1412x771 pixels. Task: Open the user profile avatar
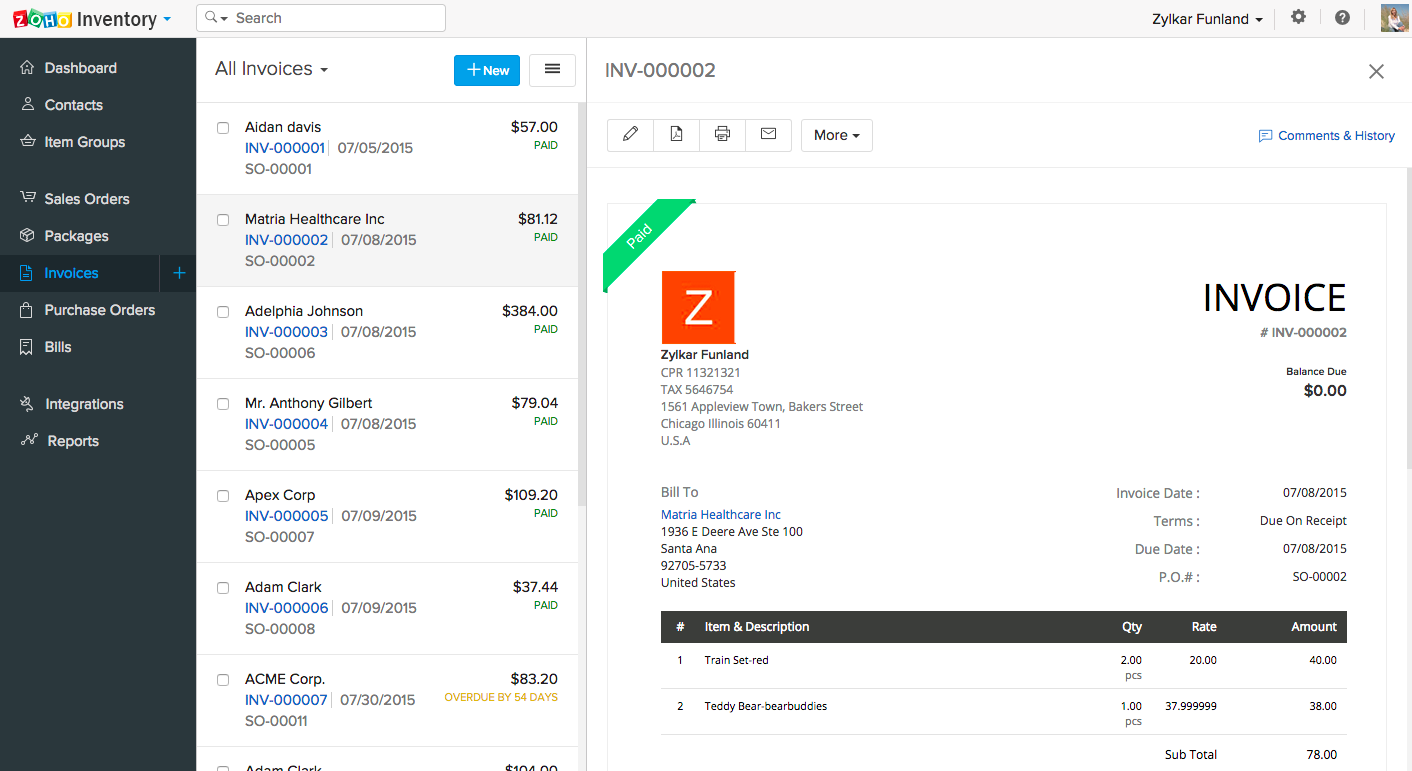coord(1395,18)
